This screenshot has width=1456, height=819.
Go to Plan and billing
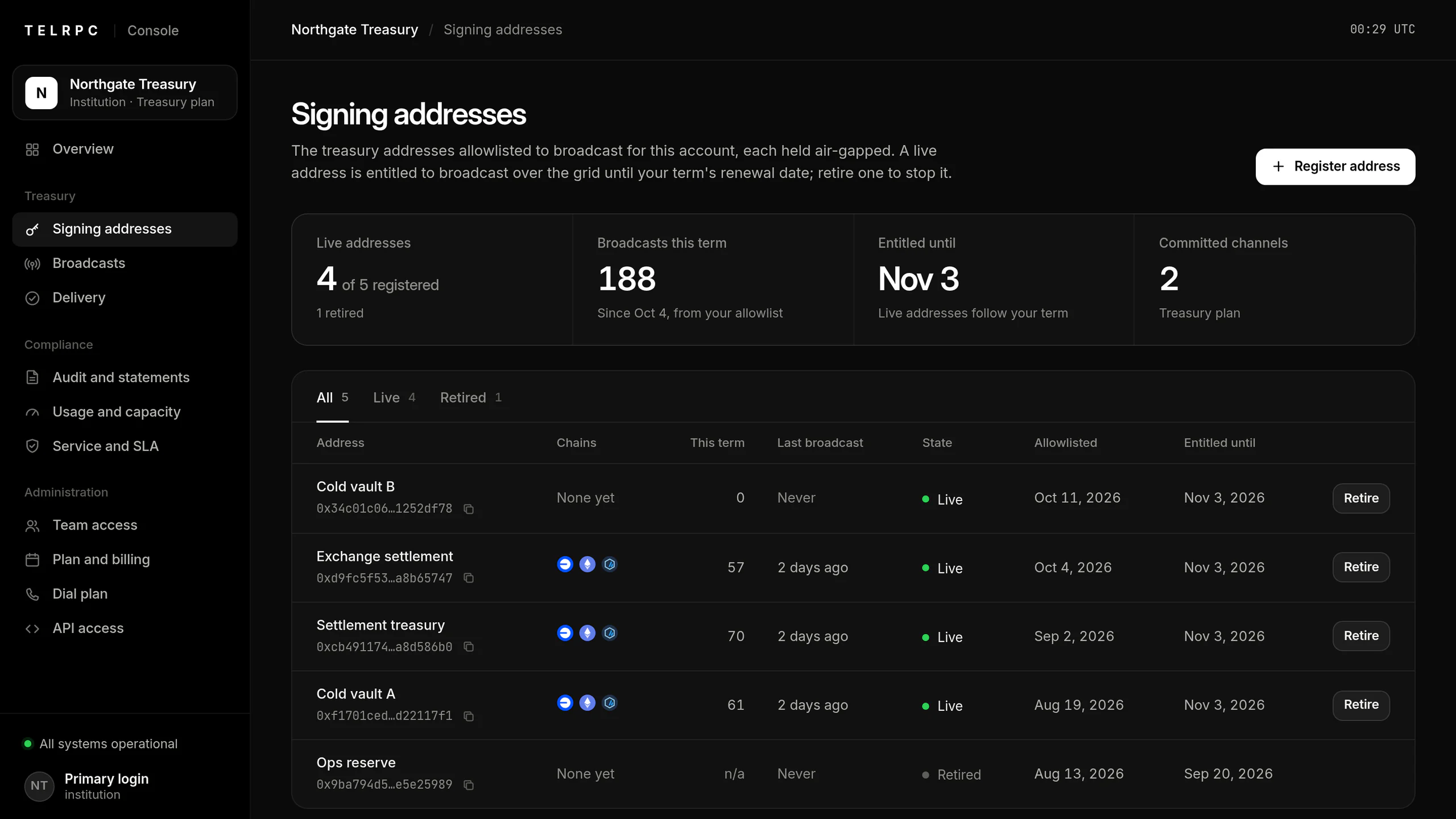pos(125,560)
